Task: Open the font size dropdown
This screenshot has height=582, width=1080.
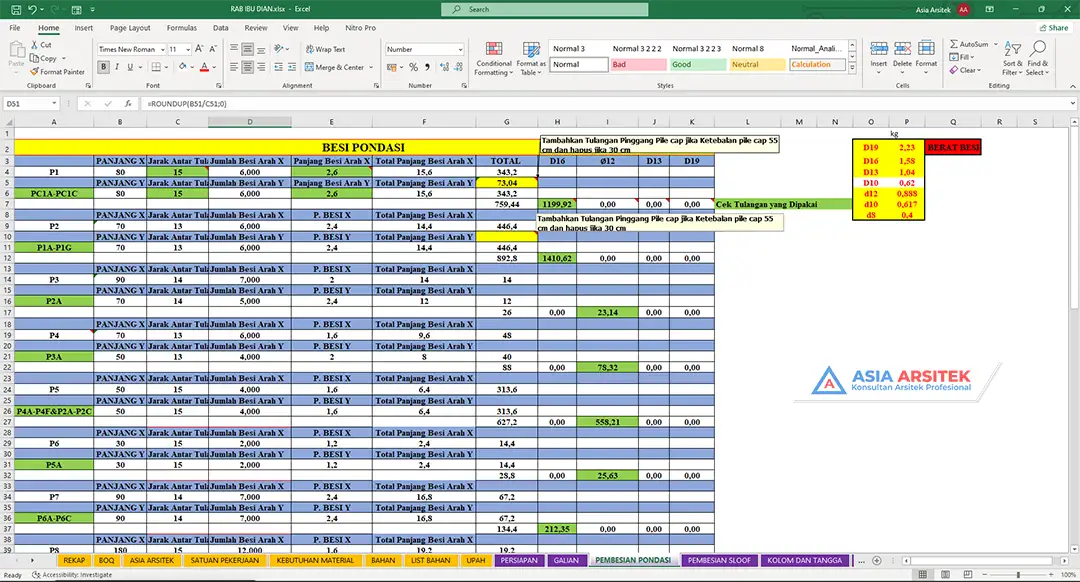Action: (188, 50)
